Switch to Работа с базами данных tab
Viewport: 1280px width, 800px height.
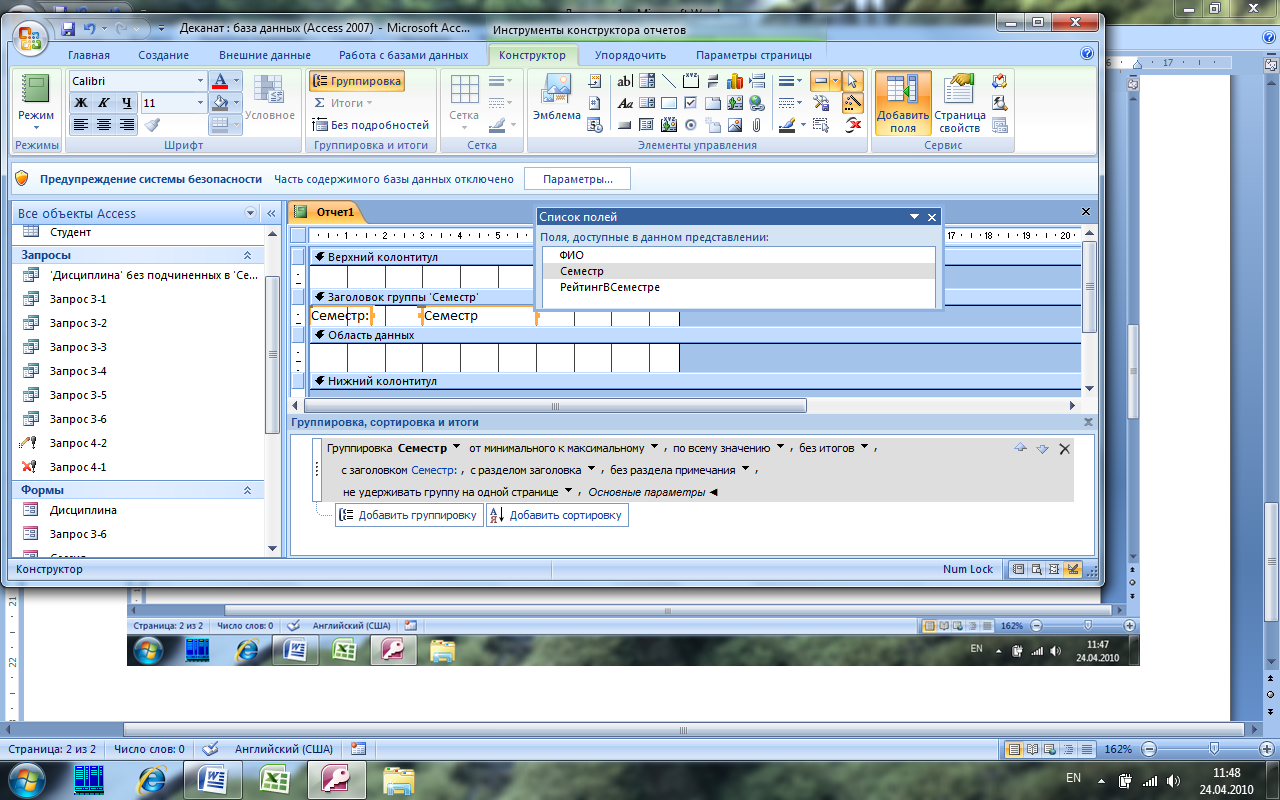[x=403, y=55]
